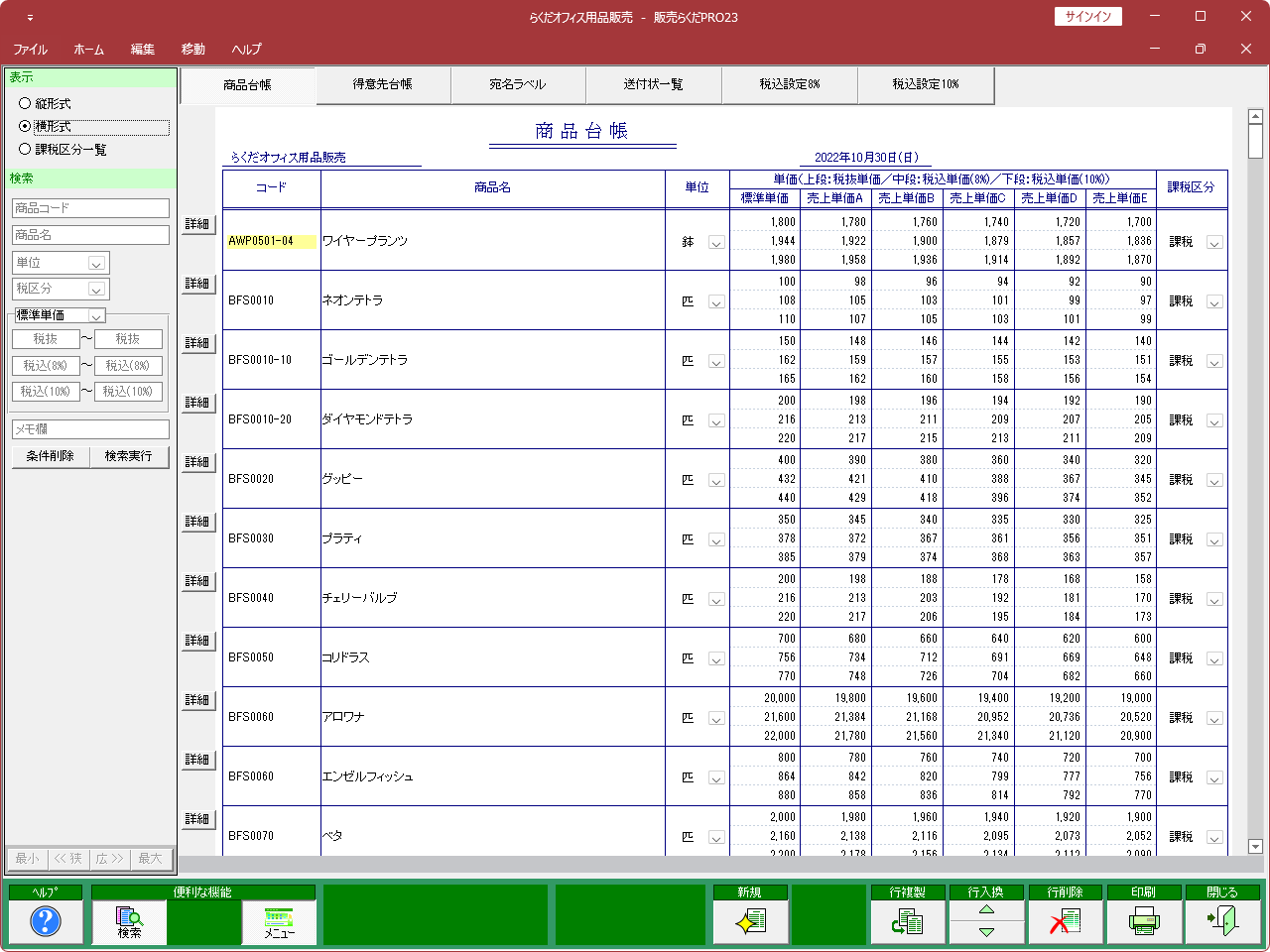Click product code BFS0070 cell
This screenshot has width=1270, height=952.
(251, 836)
